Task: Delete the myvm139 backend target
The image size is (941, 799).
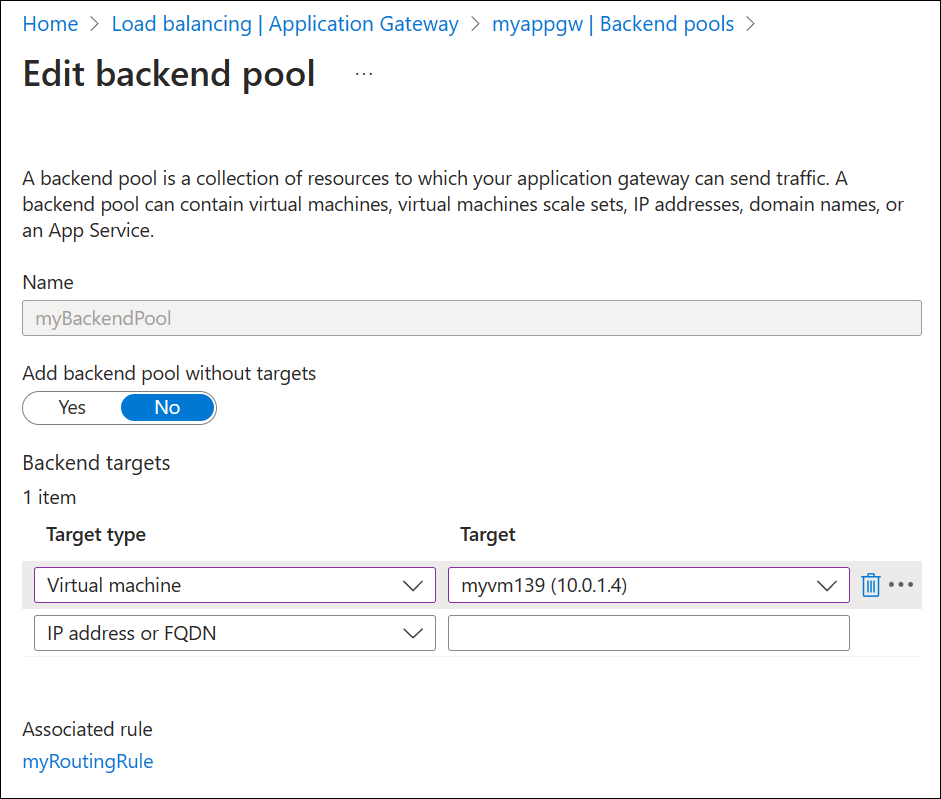Action: click(x=871, y=585)
